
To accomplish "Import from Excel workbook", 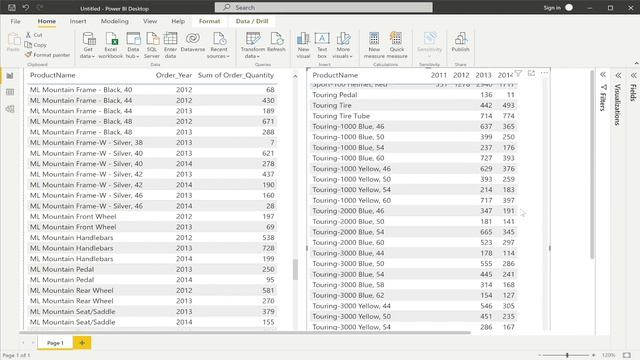I will (111, 45).
